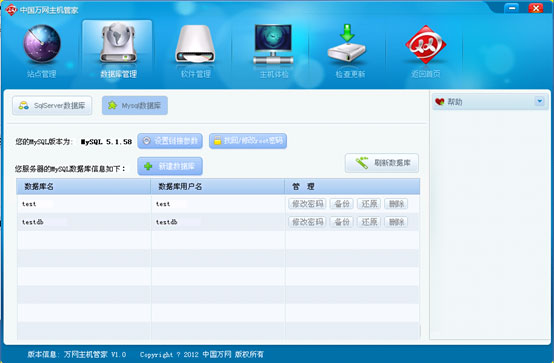Click 备份 for the test database
This screenshot has width=554, height=363.
pos(342,204)
